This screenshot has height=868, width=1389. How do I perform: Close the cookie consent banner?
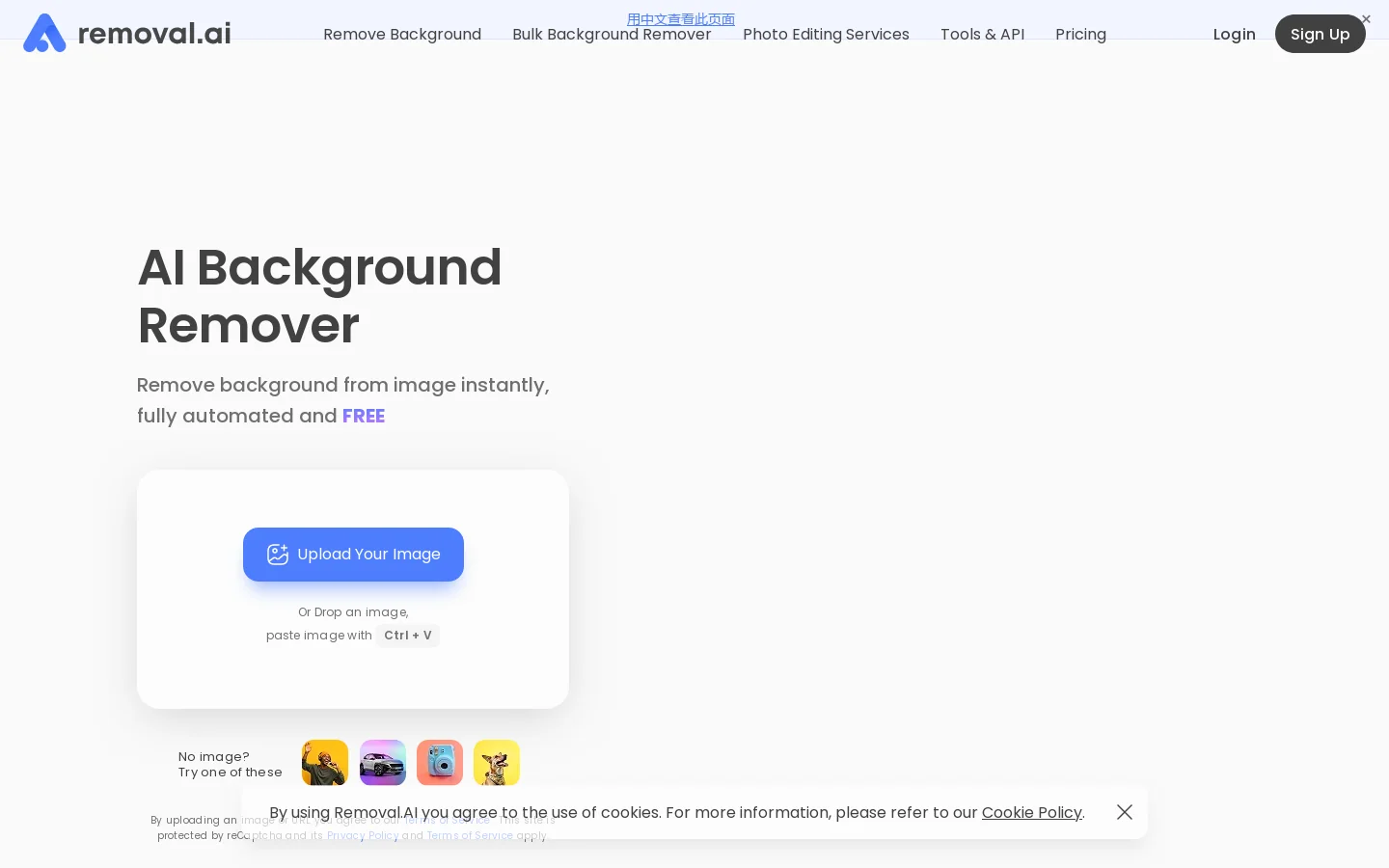(x=1125, y=812)
